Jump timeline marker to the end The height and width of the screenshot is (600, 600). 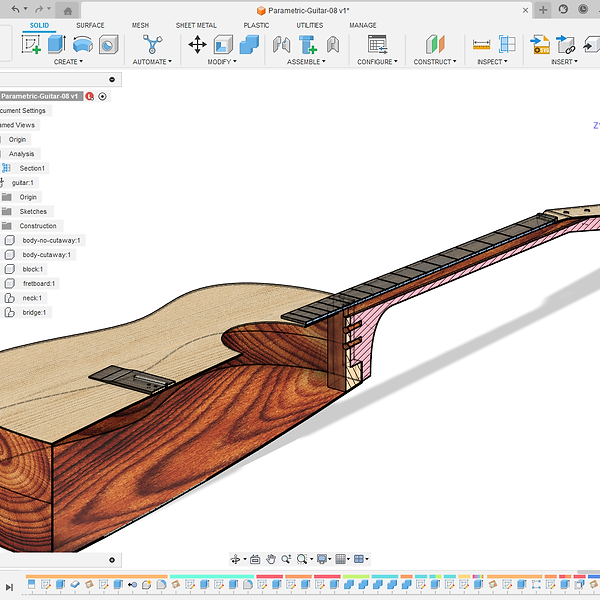pos(10,587)
